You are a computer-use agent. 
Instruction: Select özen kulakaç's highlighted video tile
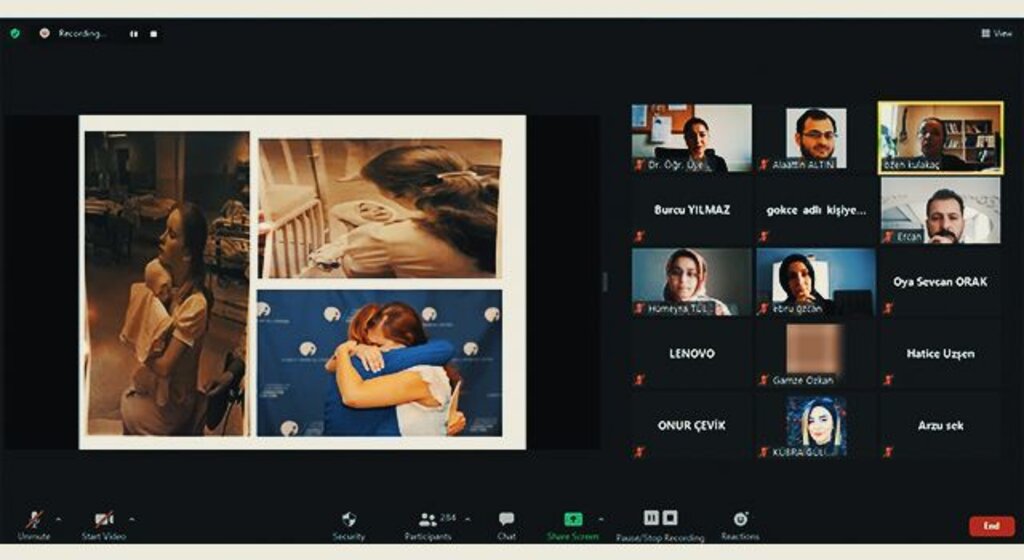tap(940, 137)
